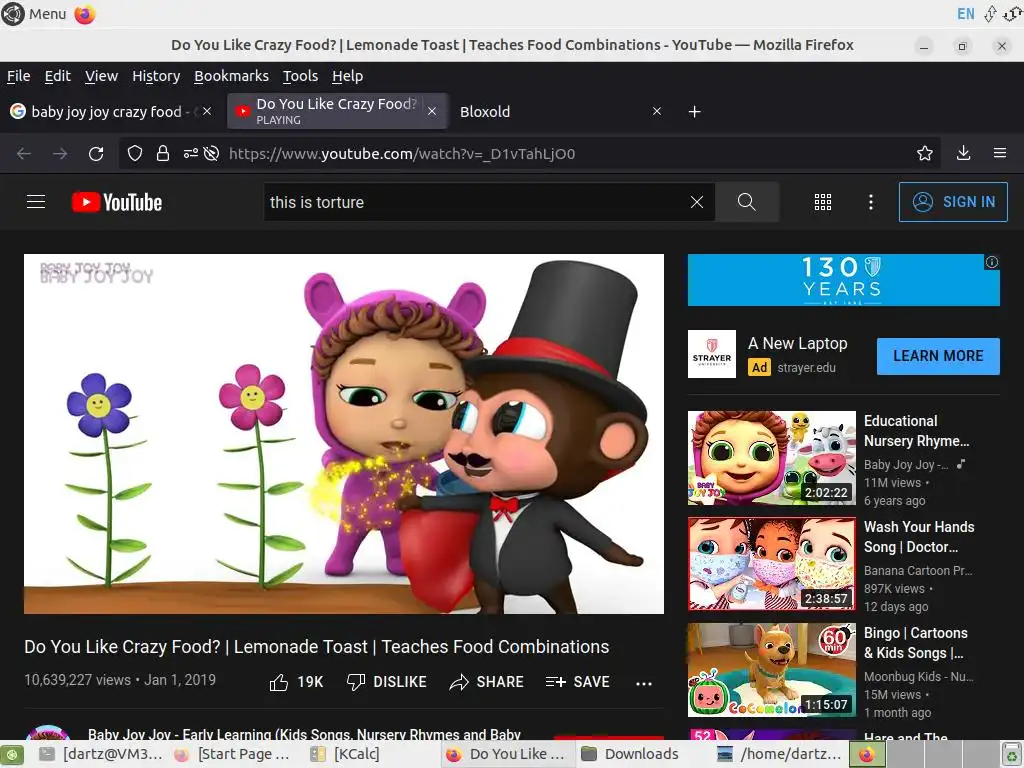1024x768 pixels.
Task: Close the playing YouTube tab
Action: (432, 111)
